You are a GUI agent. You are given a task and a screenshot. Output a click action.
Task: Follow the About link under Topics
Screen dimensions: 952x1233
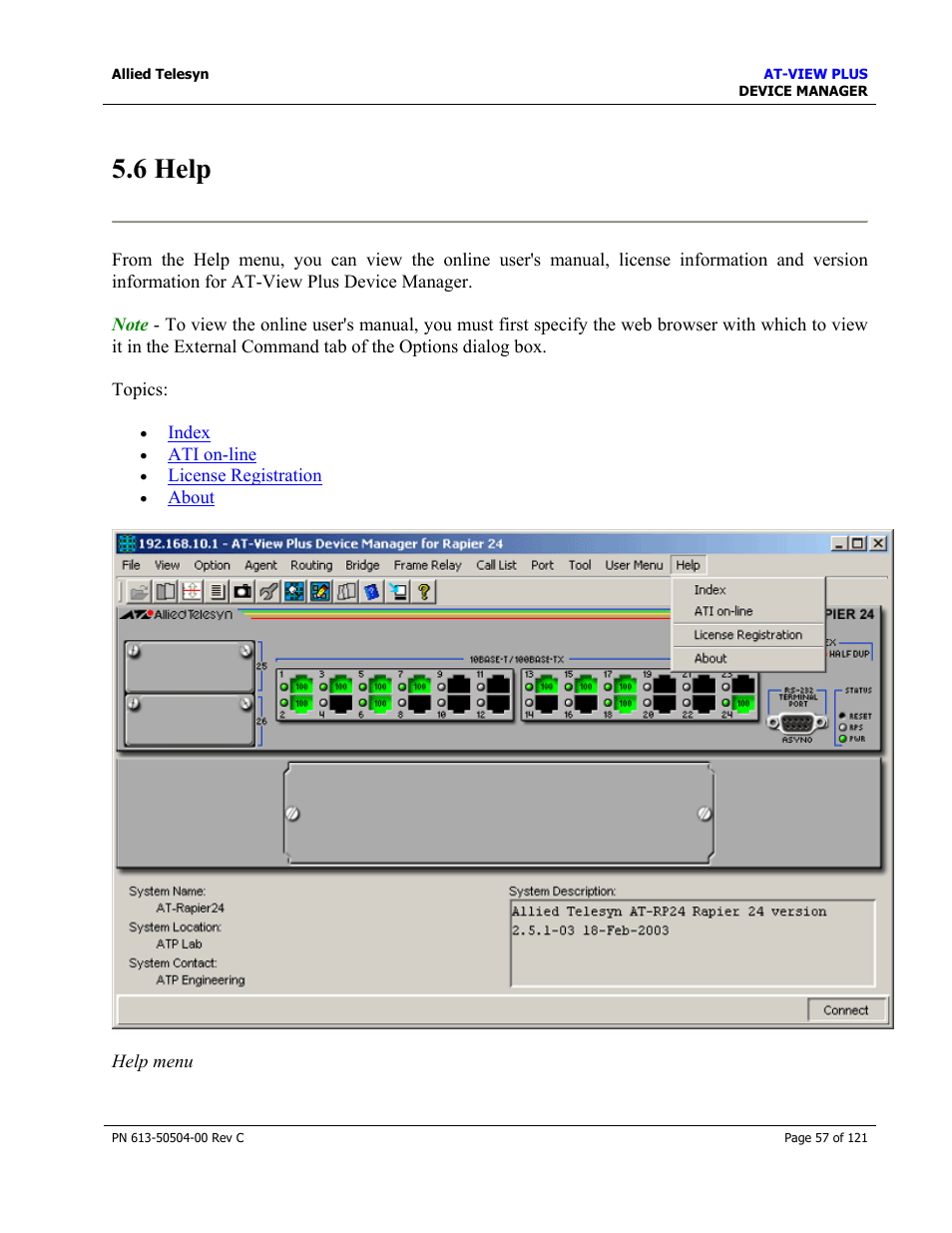pos(191,497)
